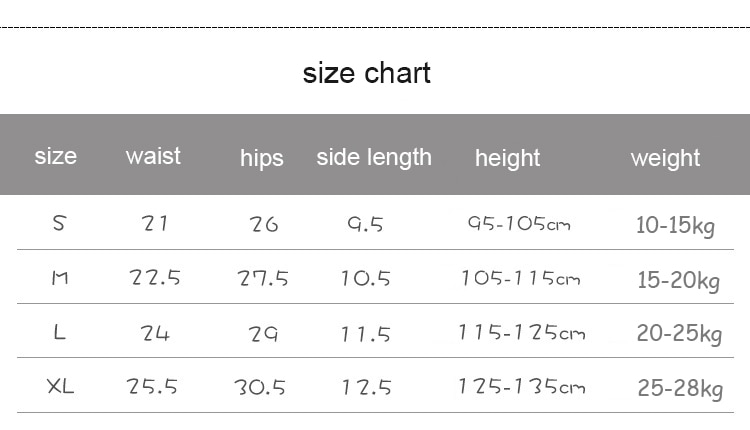
Task: Select the 'waist' column header
Action: (x=153, y=156)
